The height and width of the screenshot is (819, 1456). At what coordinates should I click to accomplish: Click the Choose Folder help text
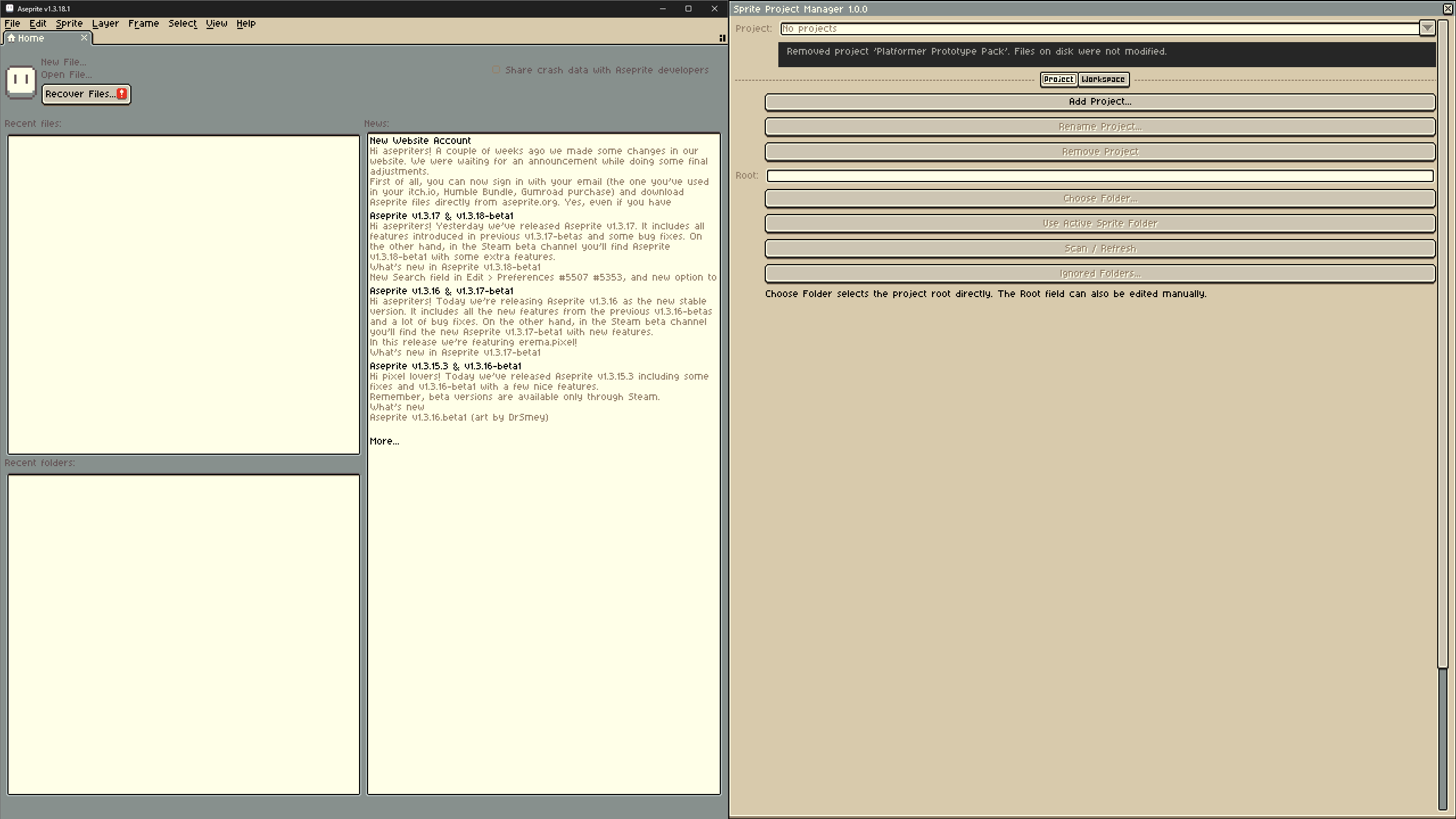[x=985, y=294]
